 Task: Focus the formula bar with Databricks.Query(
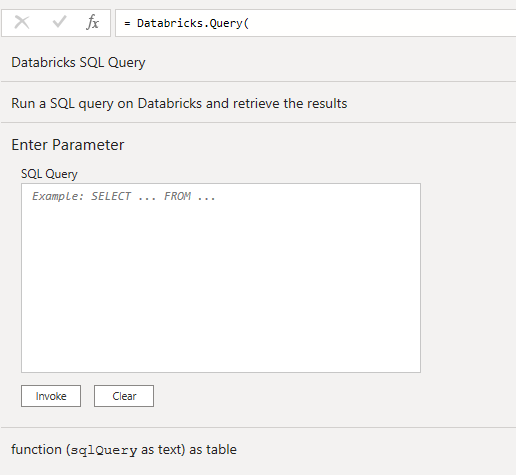[315, 23]
